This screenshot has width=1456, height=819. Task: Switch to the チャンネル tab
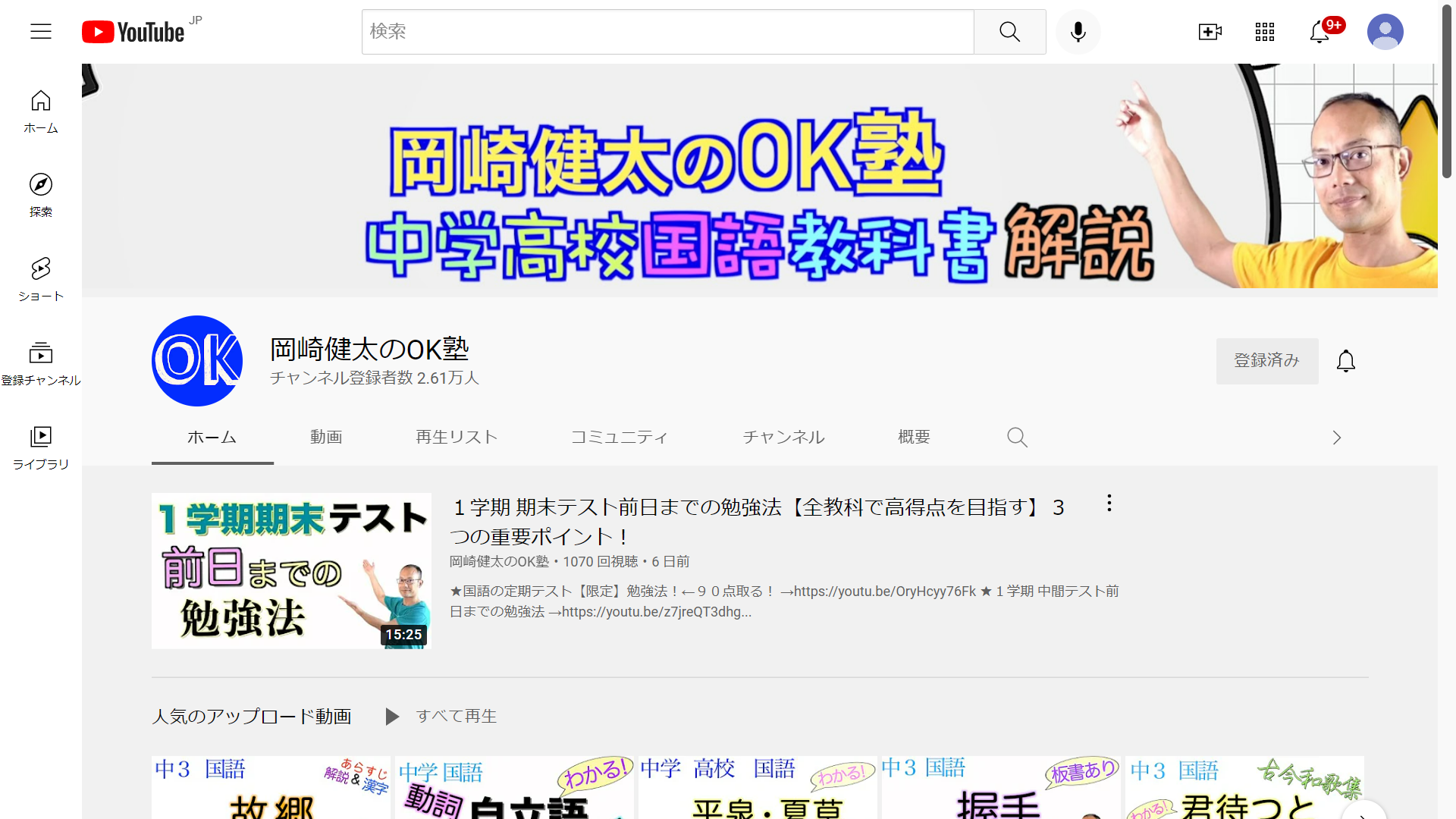pyautogui.click(x=783, y=438)
